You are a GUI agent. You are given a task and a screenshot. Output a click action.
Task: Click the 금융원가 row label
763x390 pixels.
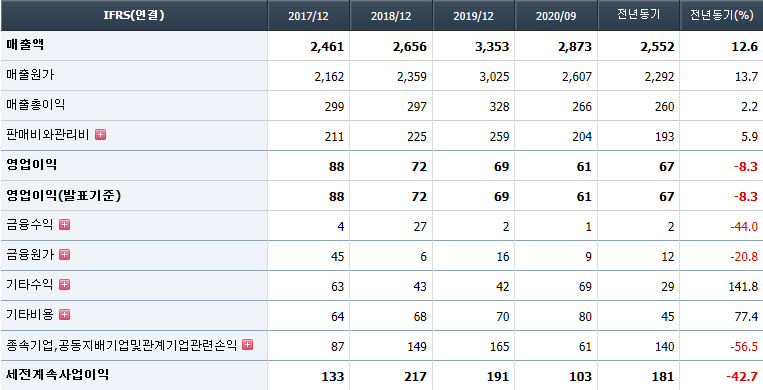click(x=30, y=255)
